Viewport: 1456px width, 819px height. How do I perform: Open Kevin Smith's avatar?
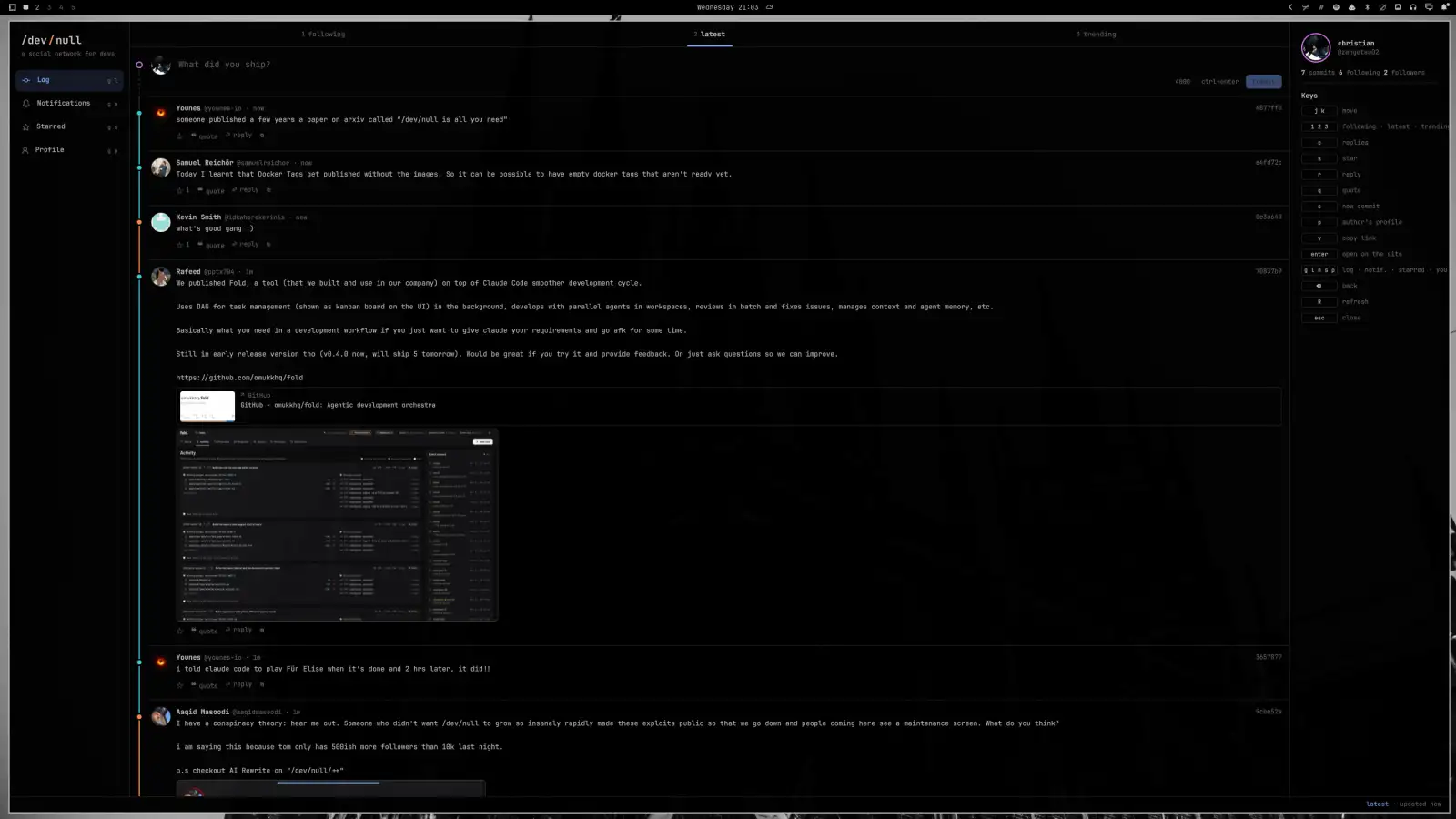(x=161, y=222)
